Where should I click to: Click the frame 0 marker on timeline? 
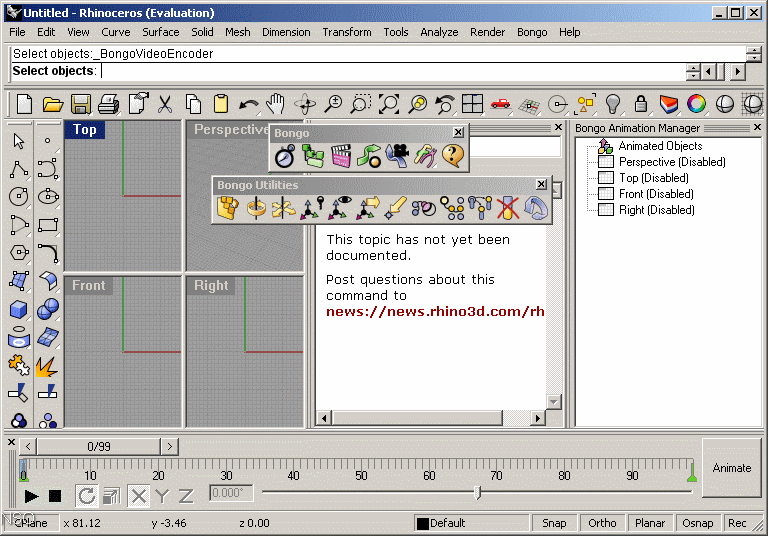24,471
